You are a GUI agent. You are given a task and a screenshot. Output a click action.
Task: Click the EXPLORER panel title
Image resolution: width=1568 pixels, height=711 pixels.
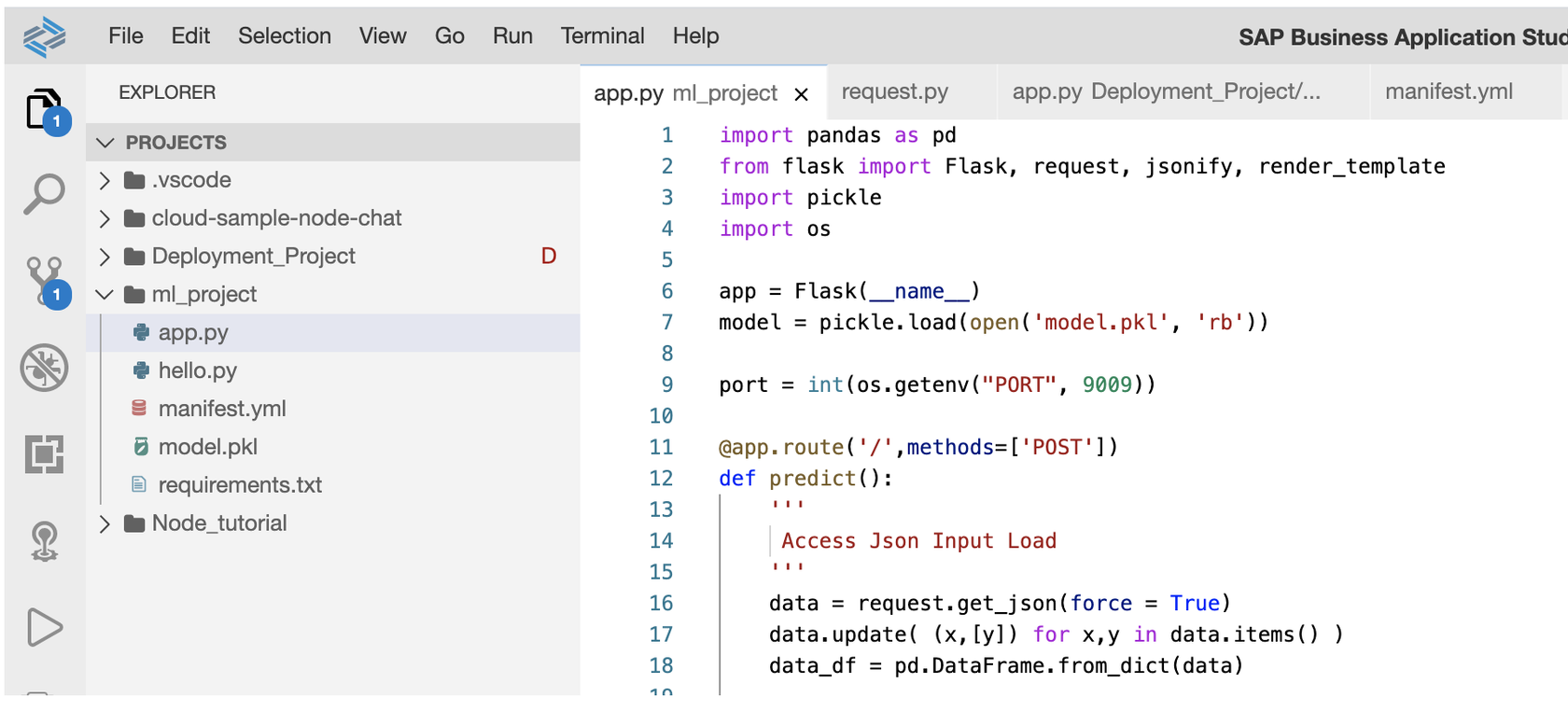pos(167,92)
